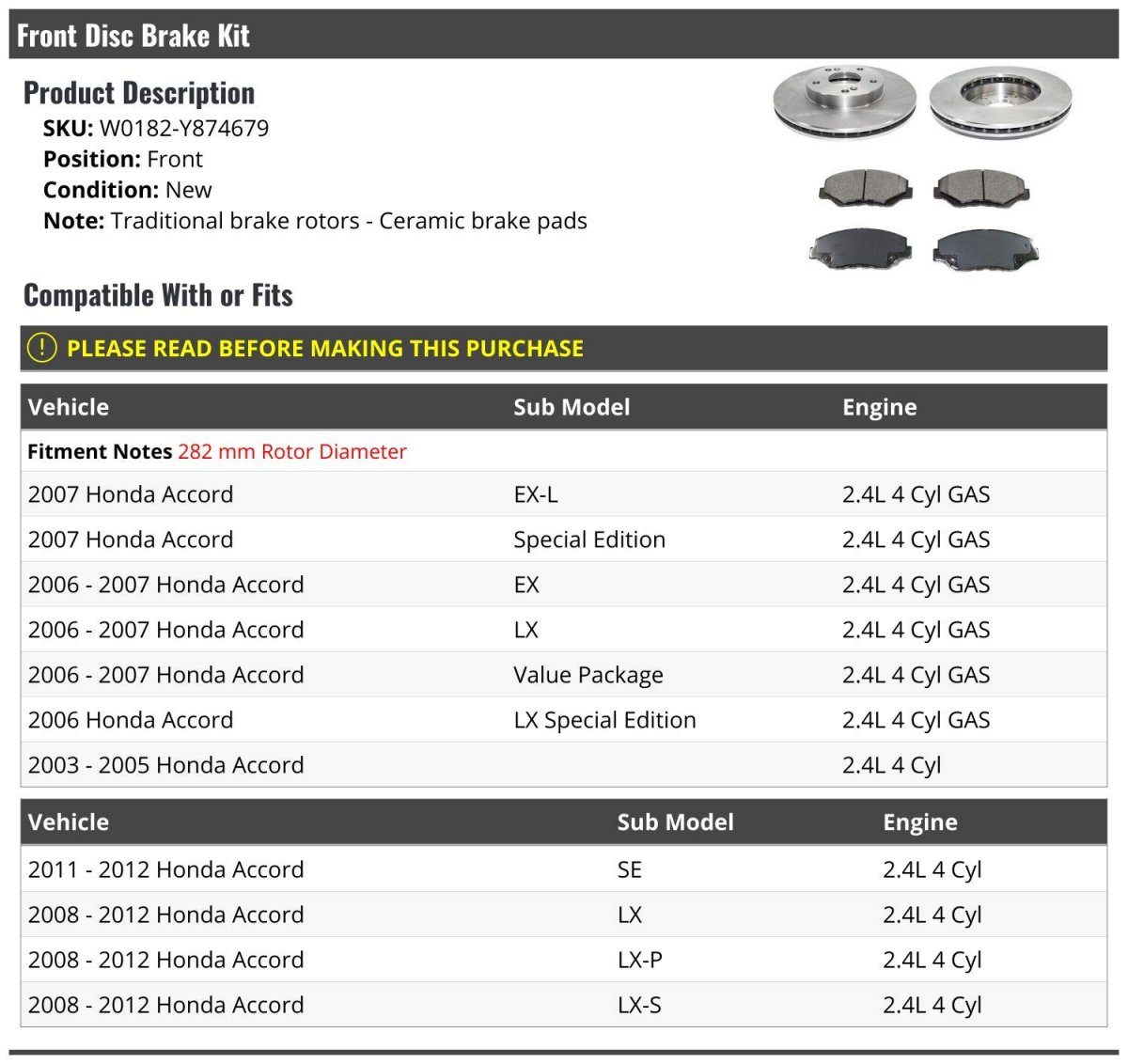Click the 'Vehicle' header in the first table
The width and height of the screenshot is (1128, 1064).
point(69,407)
